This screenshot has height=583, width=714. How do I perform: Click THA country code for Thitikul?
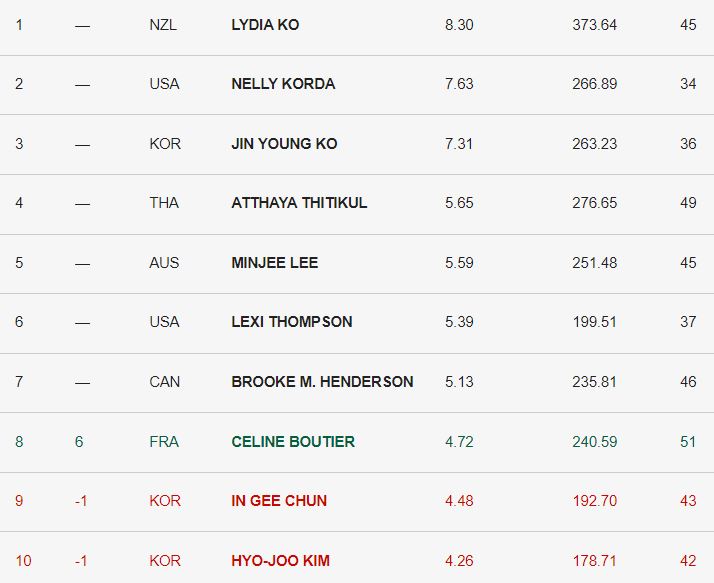click(x=164, y=203)
